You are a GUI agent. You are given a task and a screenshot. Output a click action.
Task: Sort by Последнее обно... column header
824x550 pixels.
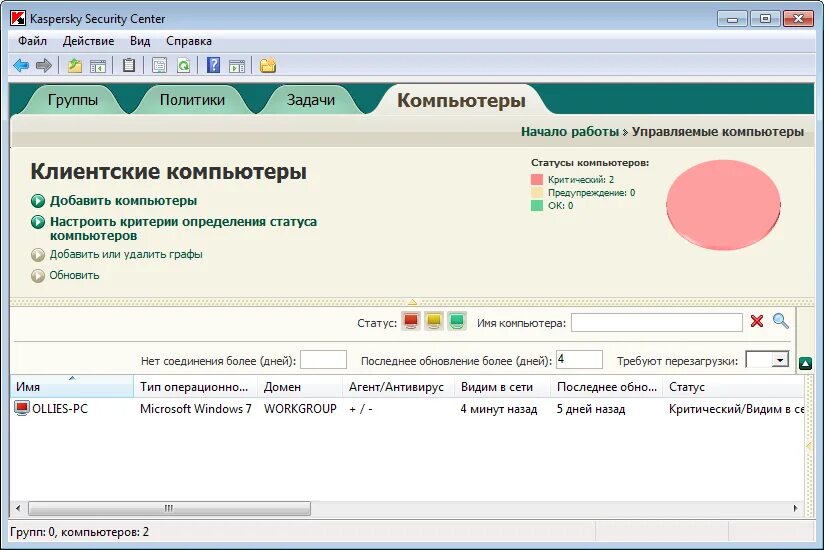(606, 387)
